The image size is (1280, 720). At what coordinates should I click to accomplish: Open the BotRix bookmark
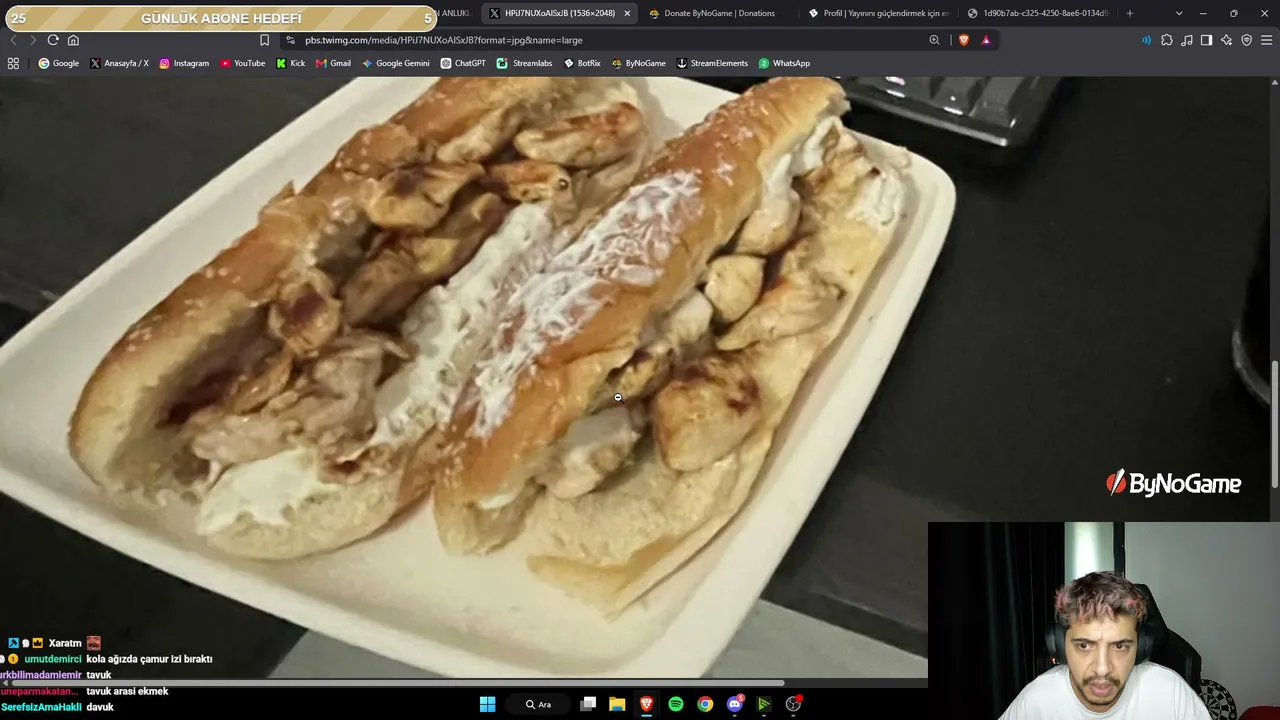coord(582,63)
